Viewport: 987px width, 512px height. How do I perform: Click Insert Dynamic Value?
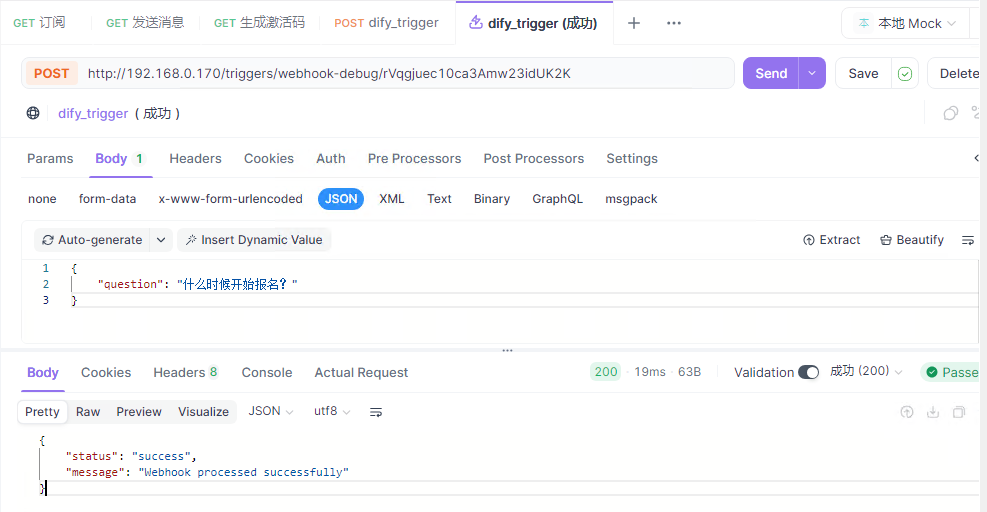coord(254,240)
